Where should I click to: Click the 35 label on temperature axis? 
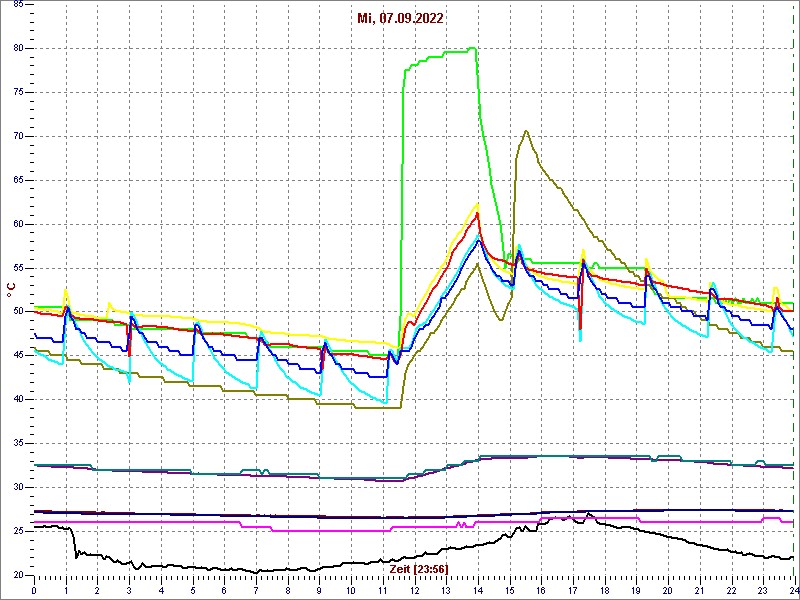click(18, 443)
